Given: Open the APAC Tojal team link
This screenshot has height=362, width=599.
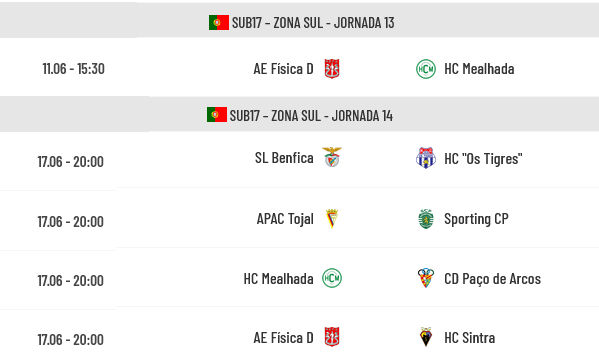Looking at the screenshot, I should tap(285, 219).
